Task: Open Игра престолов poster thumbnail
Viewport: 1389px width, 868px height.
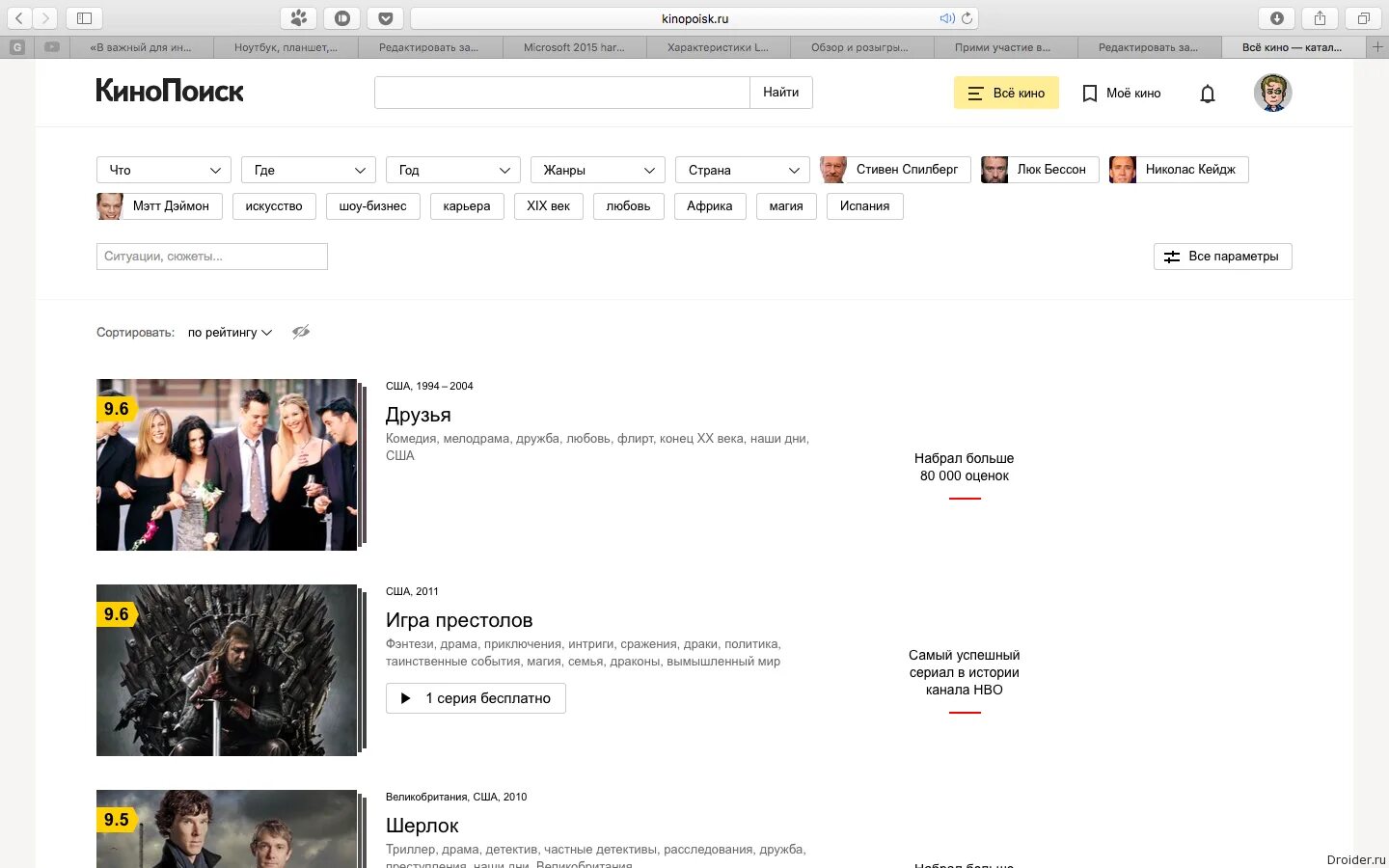Action: [x=227, y=670]
